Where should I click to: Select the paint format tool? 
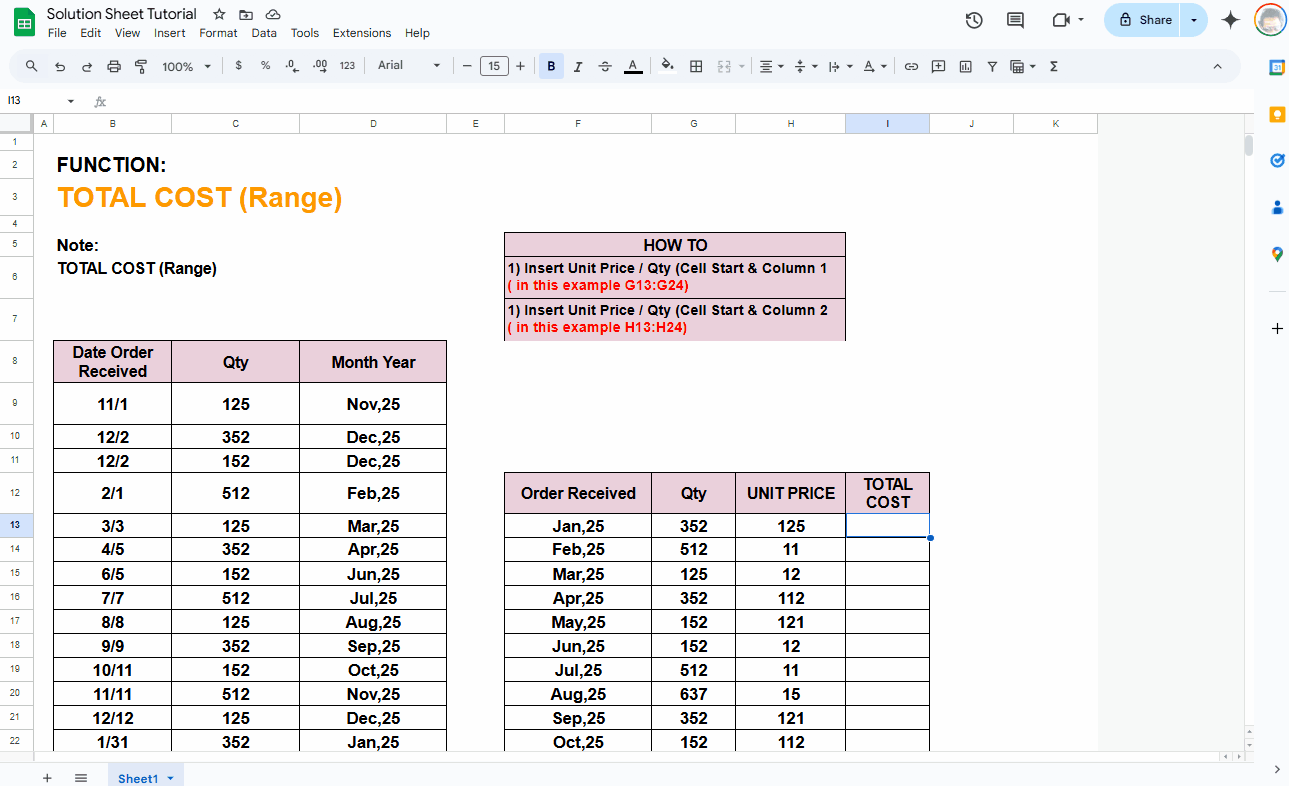pyautogui.click(x=141, y=66)
